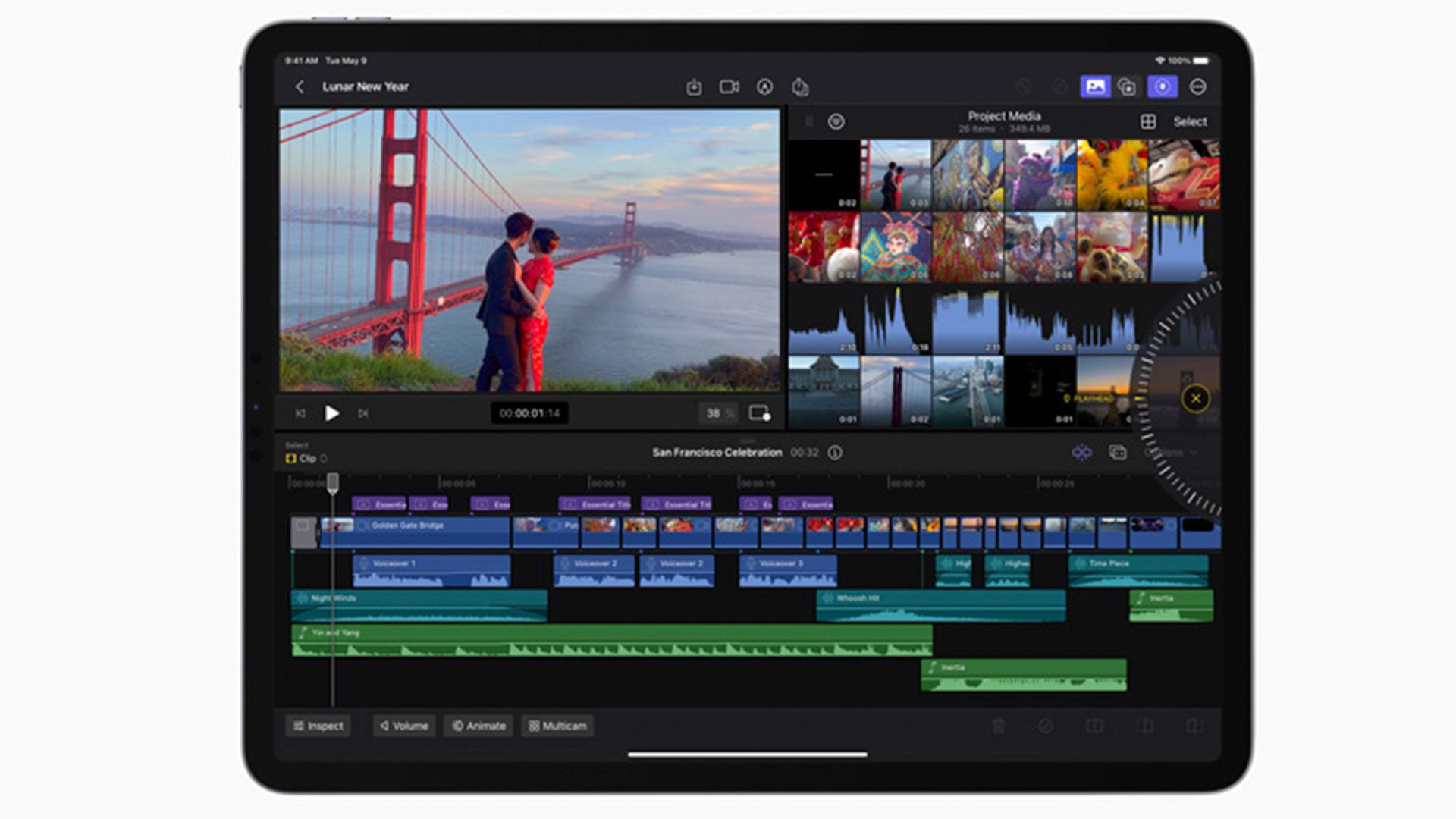The image size is (1456, 819).
Task: Tap the import media icon in the toolbar
Action: 695,88
